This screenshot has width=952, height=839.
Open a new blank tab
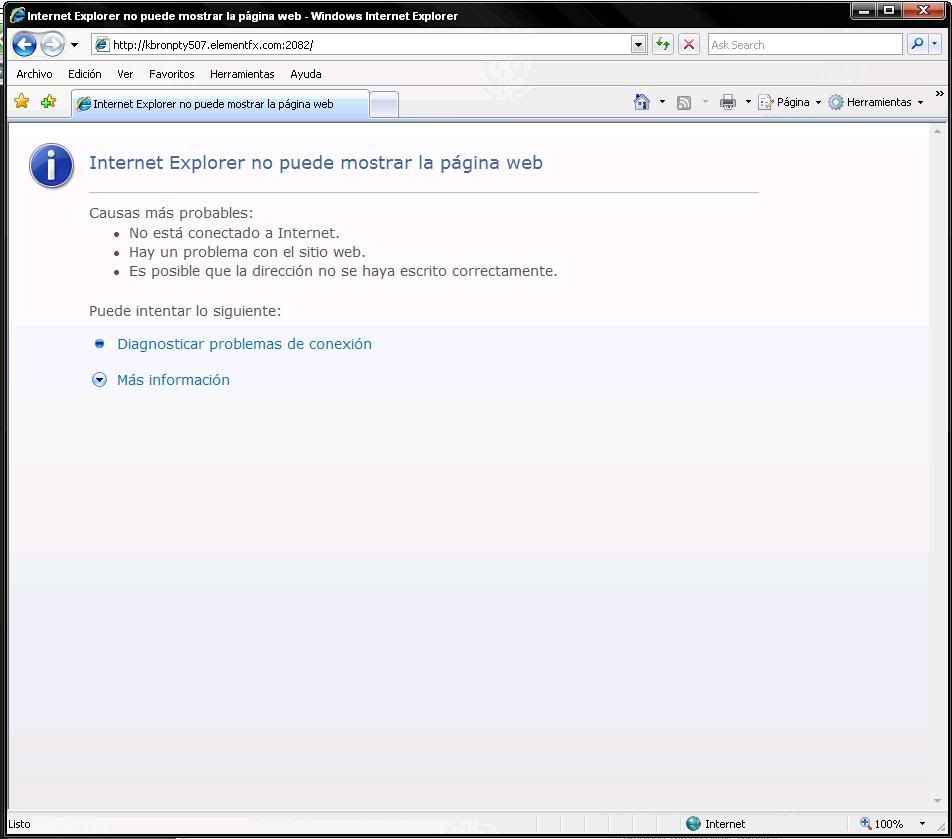pyautogui.click(x=384, y=104)
